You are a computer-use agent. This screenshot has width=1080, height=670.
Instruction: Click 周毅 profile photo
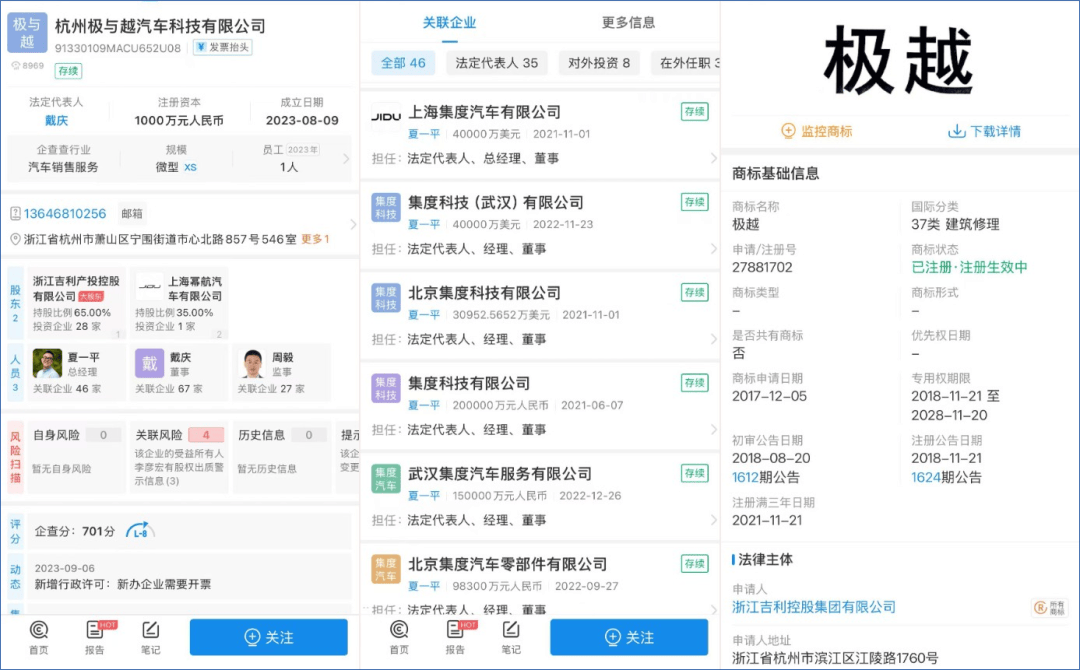coord(252,363)
